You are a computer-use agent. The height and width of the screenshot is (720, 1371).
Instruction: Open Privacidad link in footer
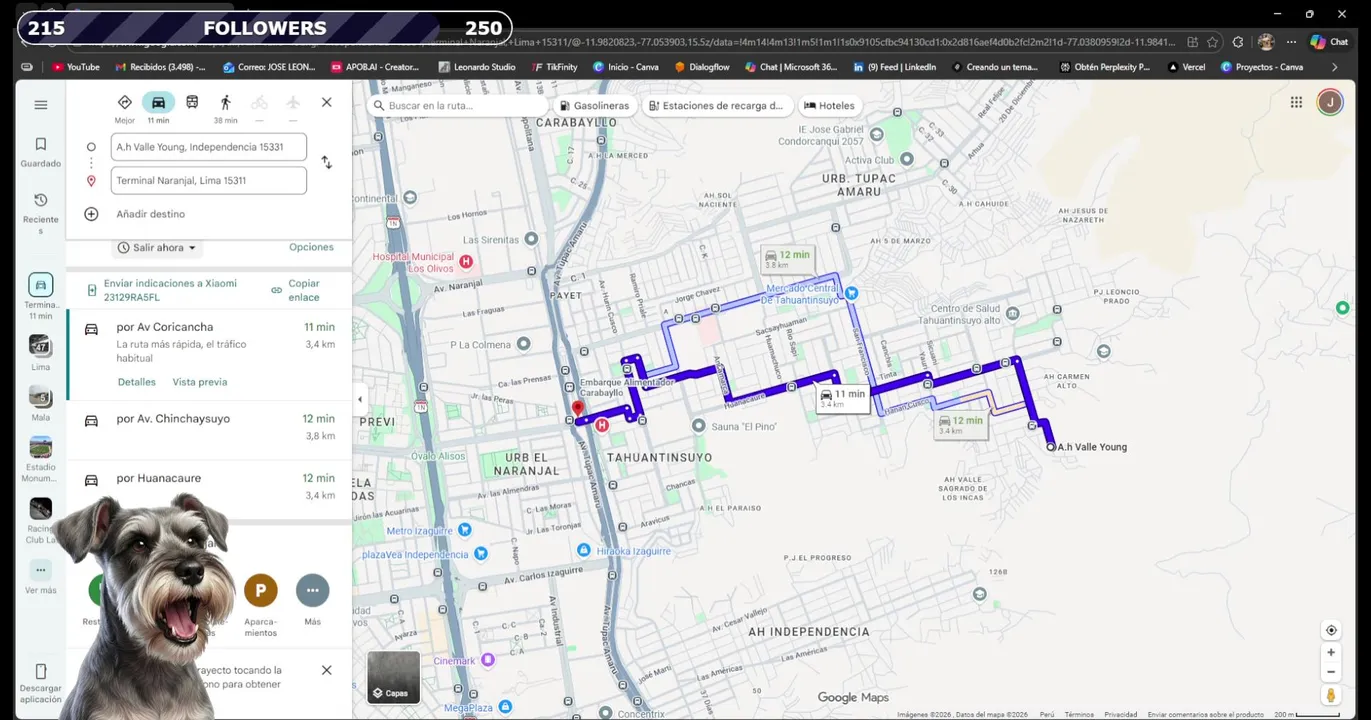tap(1120, 714)
